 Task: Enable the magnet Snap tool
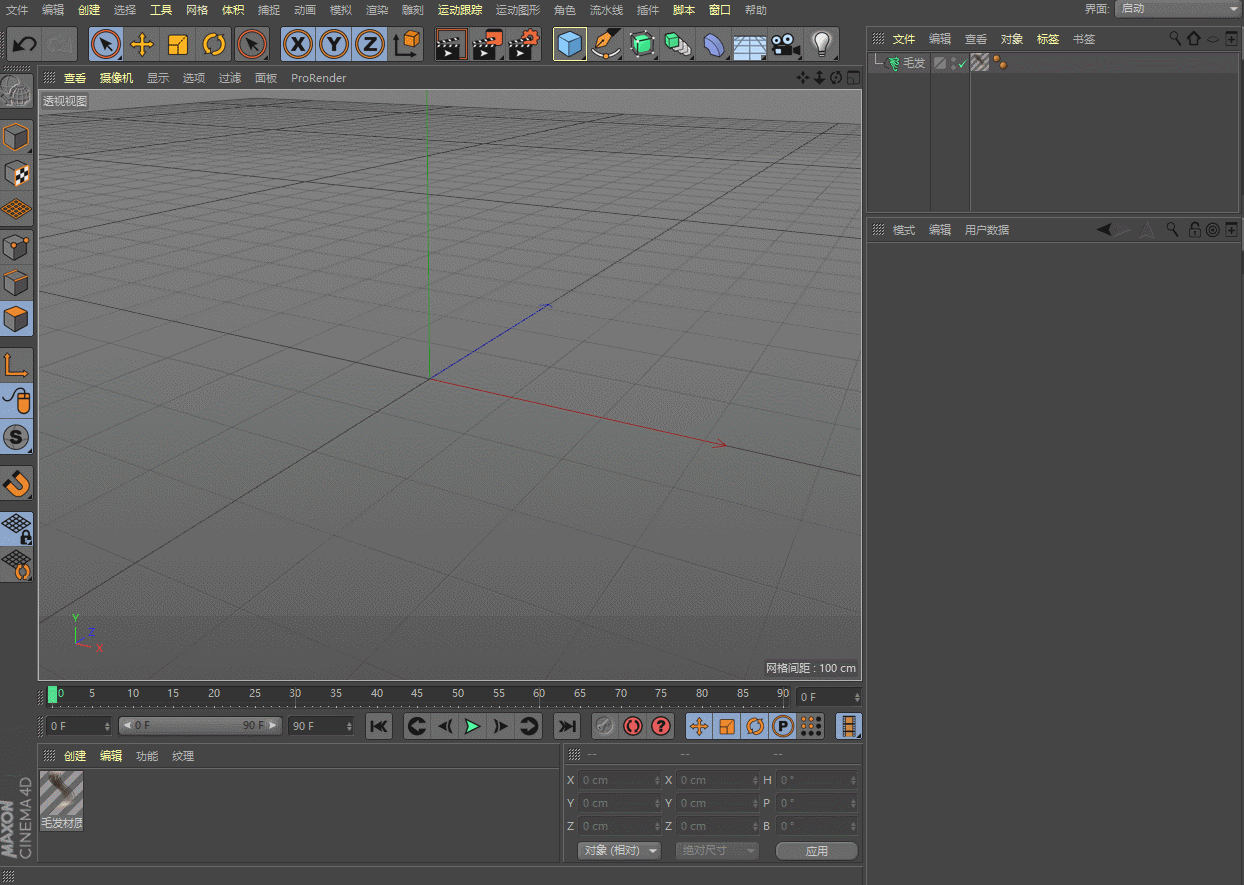pyautogui.click(x=17, y=484)
